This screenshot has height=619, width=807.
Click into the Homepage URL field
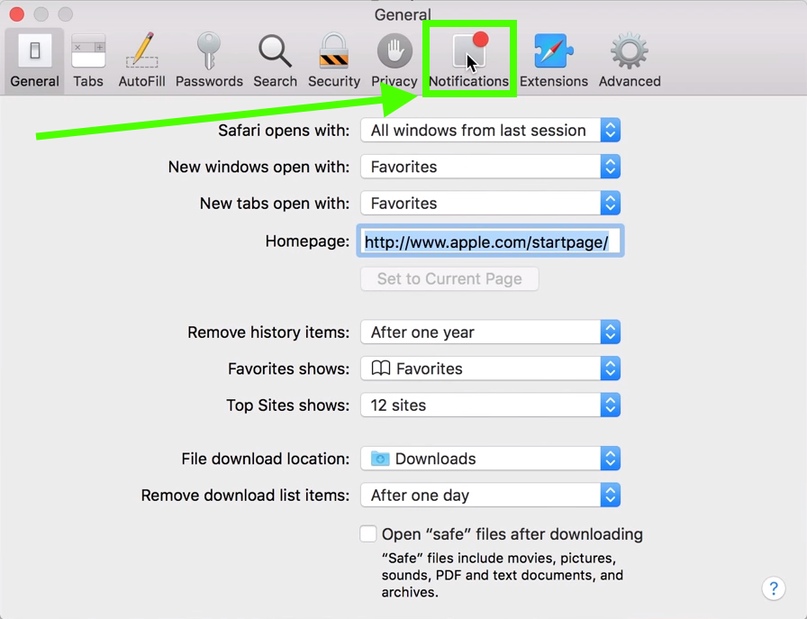coord(490,241)
